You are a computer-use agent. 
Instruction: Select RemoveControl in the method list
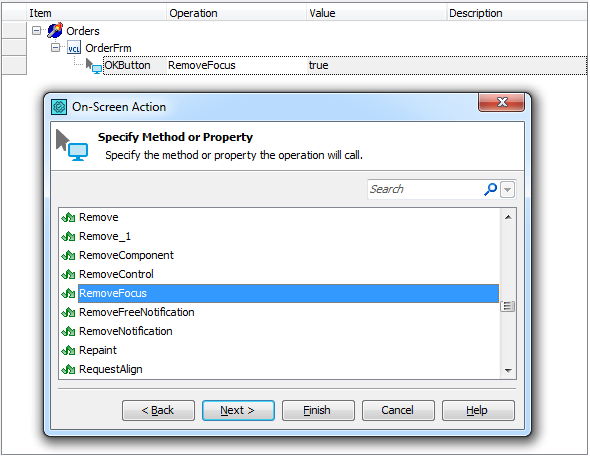[x=116, y=274]
